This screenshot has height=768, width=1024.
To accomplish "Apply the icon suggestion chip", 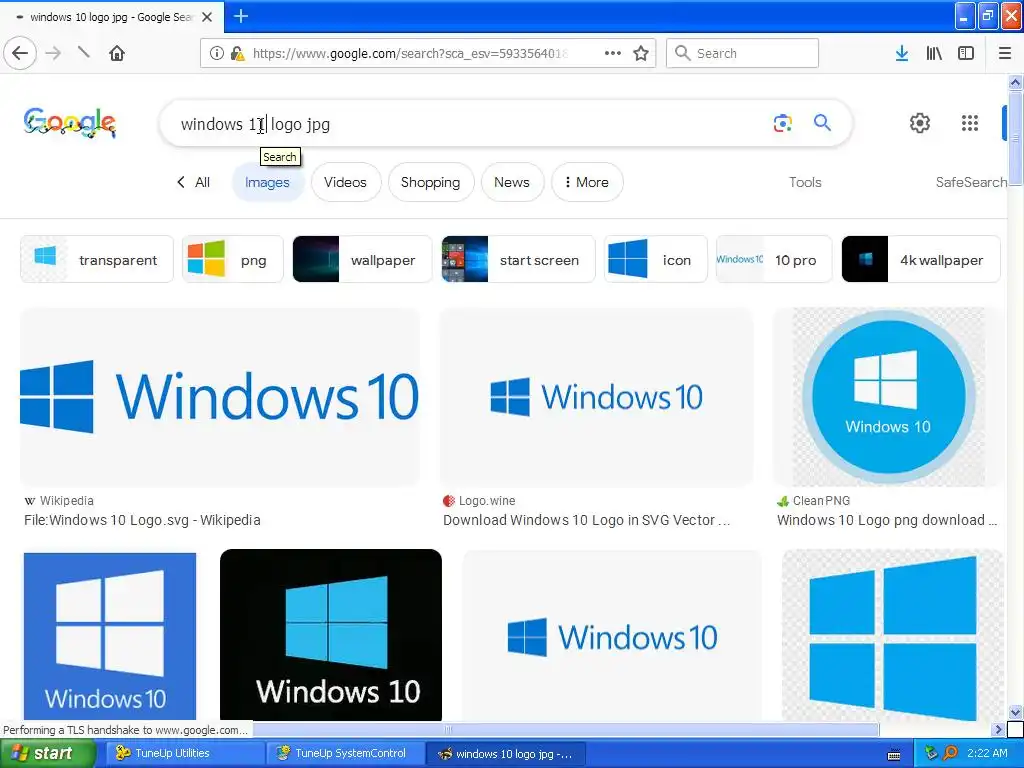I will click(x=656, y=259).
